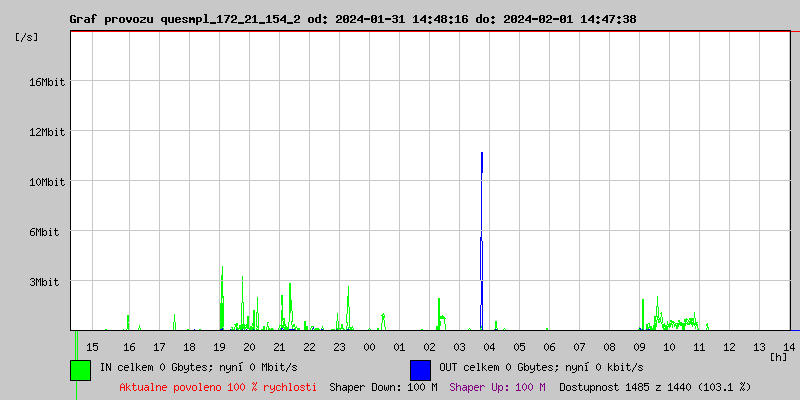This screenshot has height=400, width=800.
Task: Click the green IN legend swatch
Action: coord(80,369)
